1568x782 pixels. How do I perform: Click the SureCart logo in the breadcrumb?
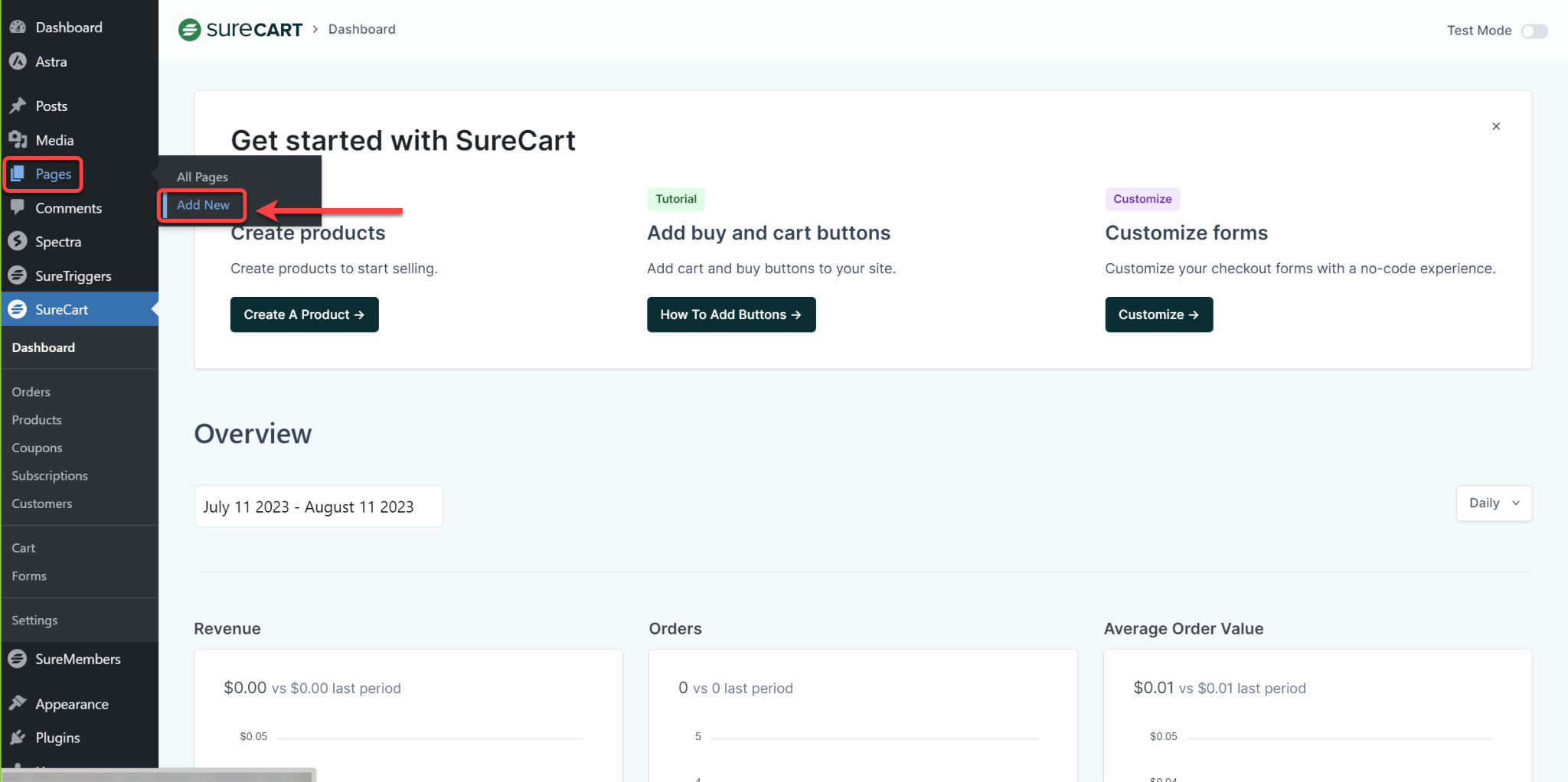[x=240, y=29]
